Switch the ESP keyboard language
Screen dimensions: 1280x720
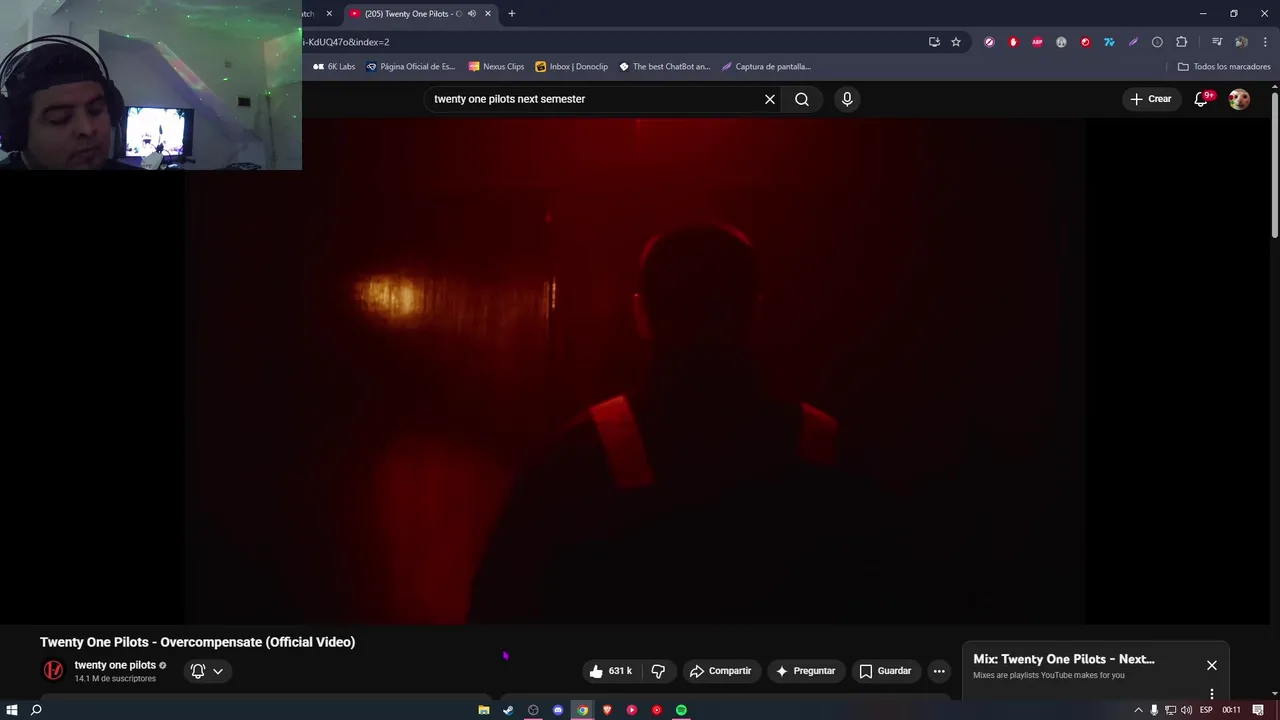(x=1206, y=710)
